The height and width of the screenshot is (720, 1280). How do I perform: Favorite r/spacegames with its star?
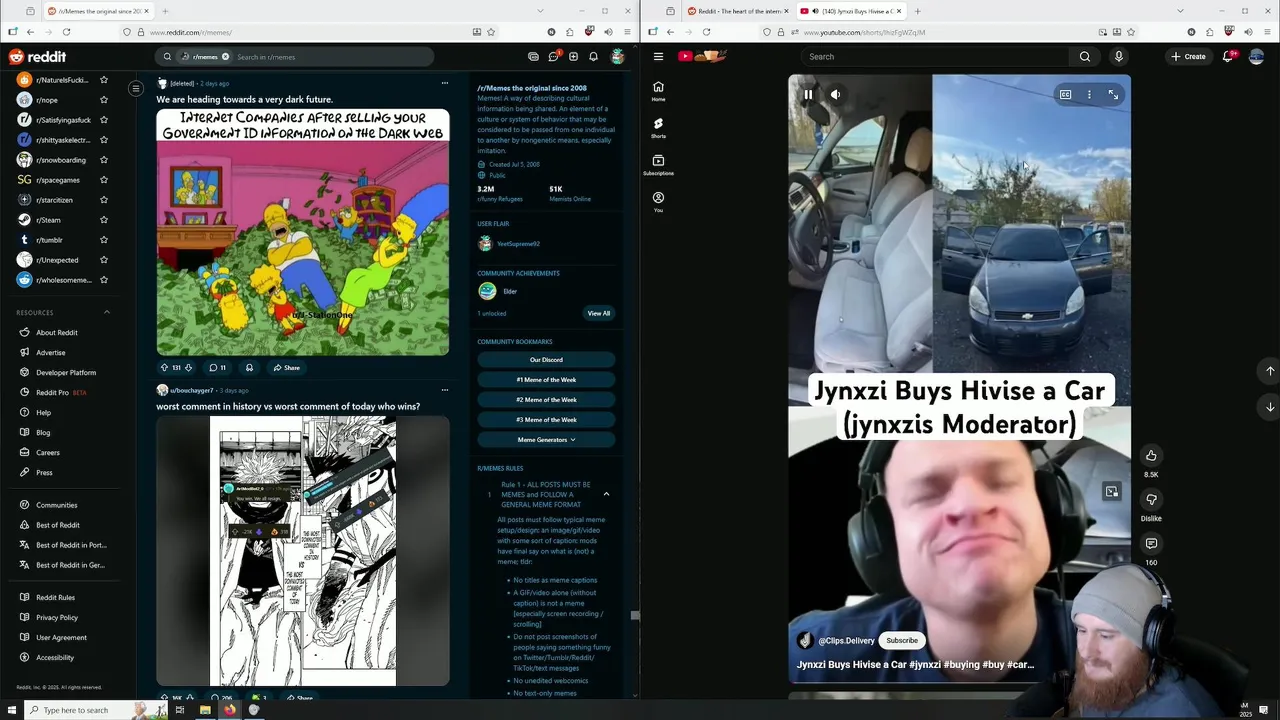point(103,180)
